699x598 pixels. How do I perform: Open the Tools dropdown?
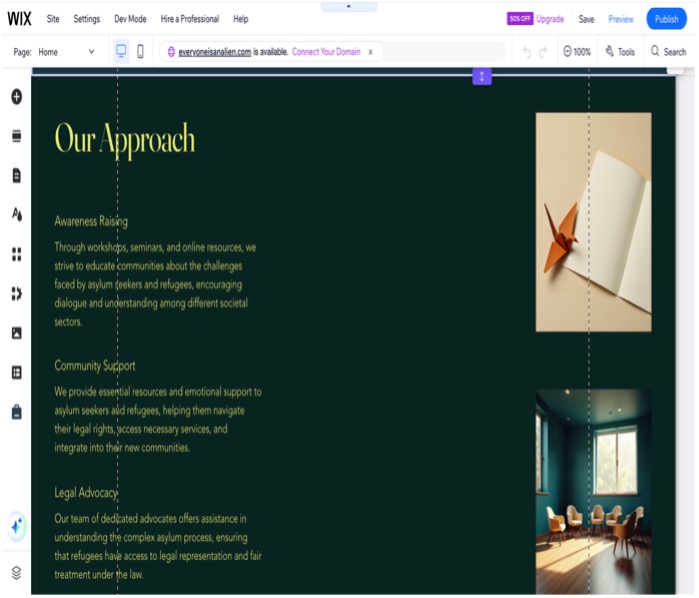[x=620, y=52]
